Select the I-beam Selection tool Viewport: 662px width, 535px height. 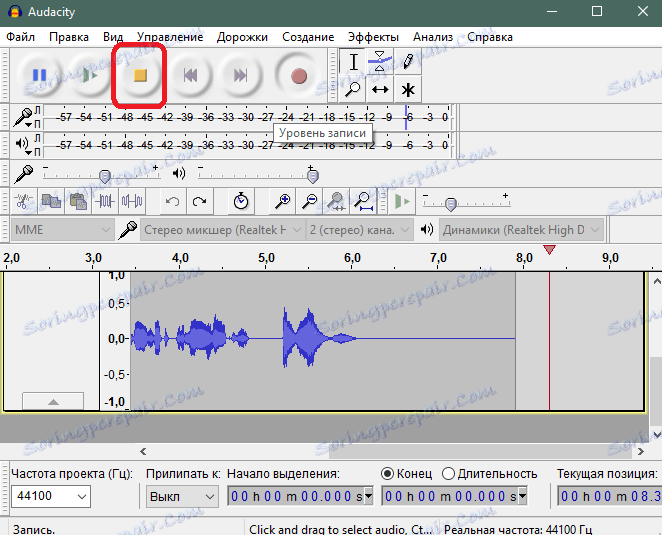tap(353, 62)
